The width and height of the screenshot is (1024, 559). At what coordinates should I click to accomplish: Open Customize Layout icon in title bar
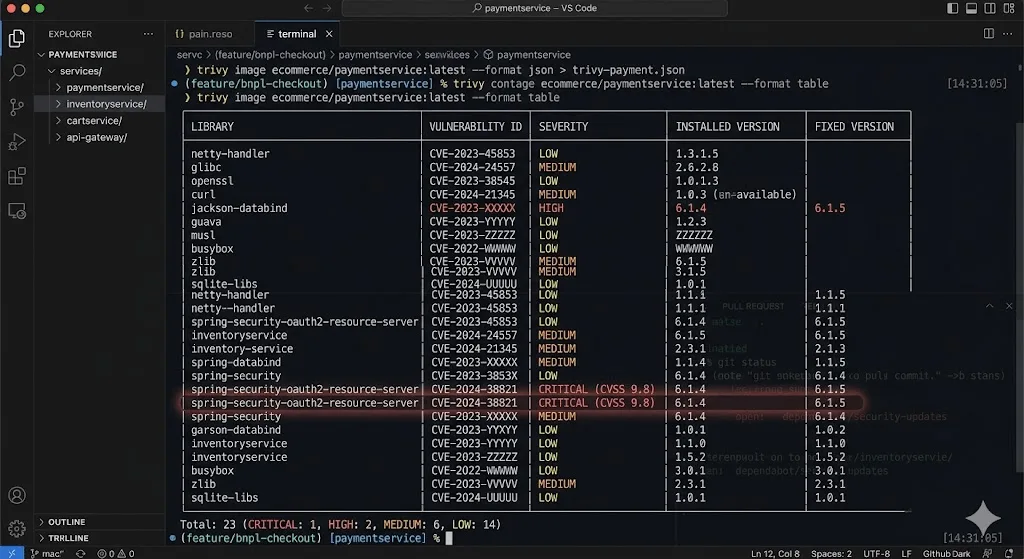(x=1008, y=8)
